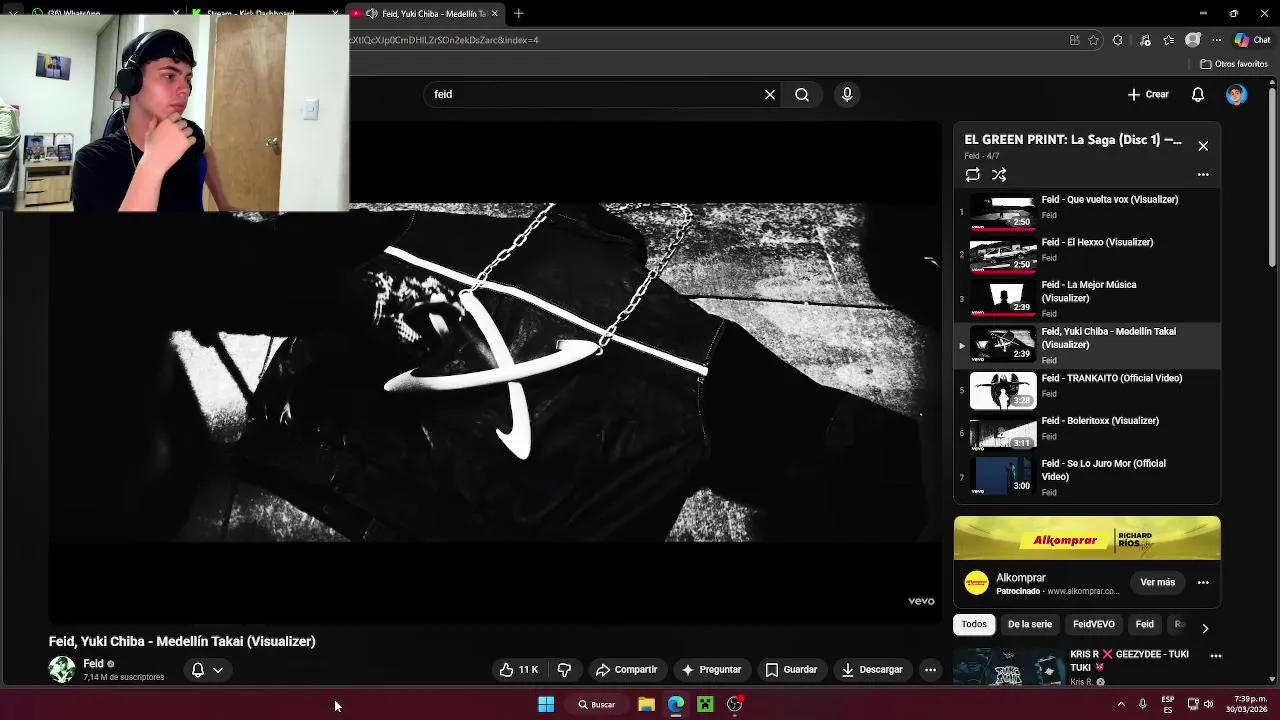This screenshot has width=1280, height=720.
Task: Close the Feid, Yuki Chiba tab
Action: pyautogui.click(x=494, y=14)
